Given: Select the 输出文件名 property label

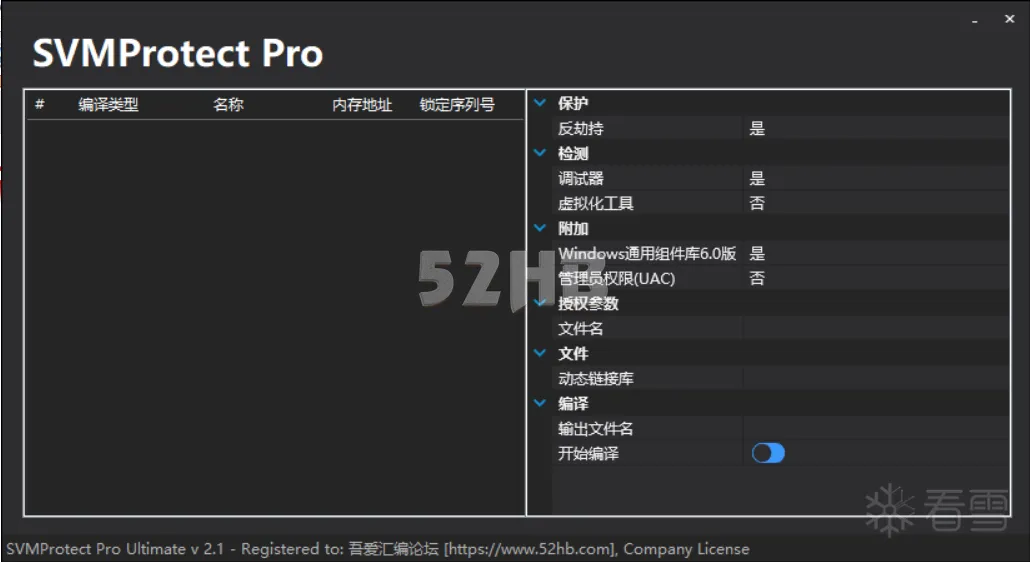Looking at the screenshot, I should tap(596, 428).
